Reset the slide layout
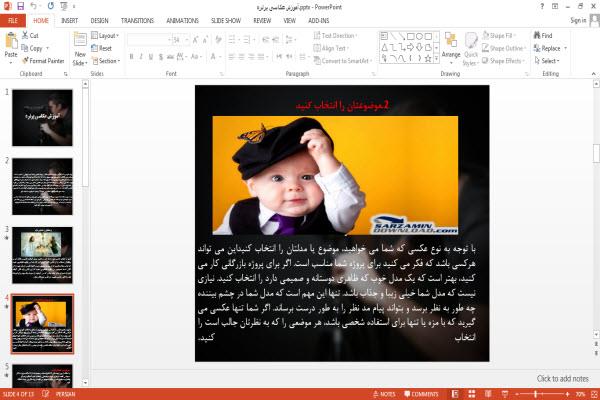 point(102,48)
